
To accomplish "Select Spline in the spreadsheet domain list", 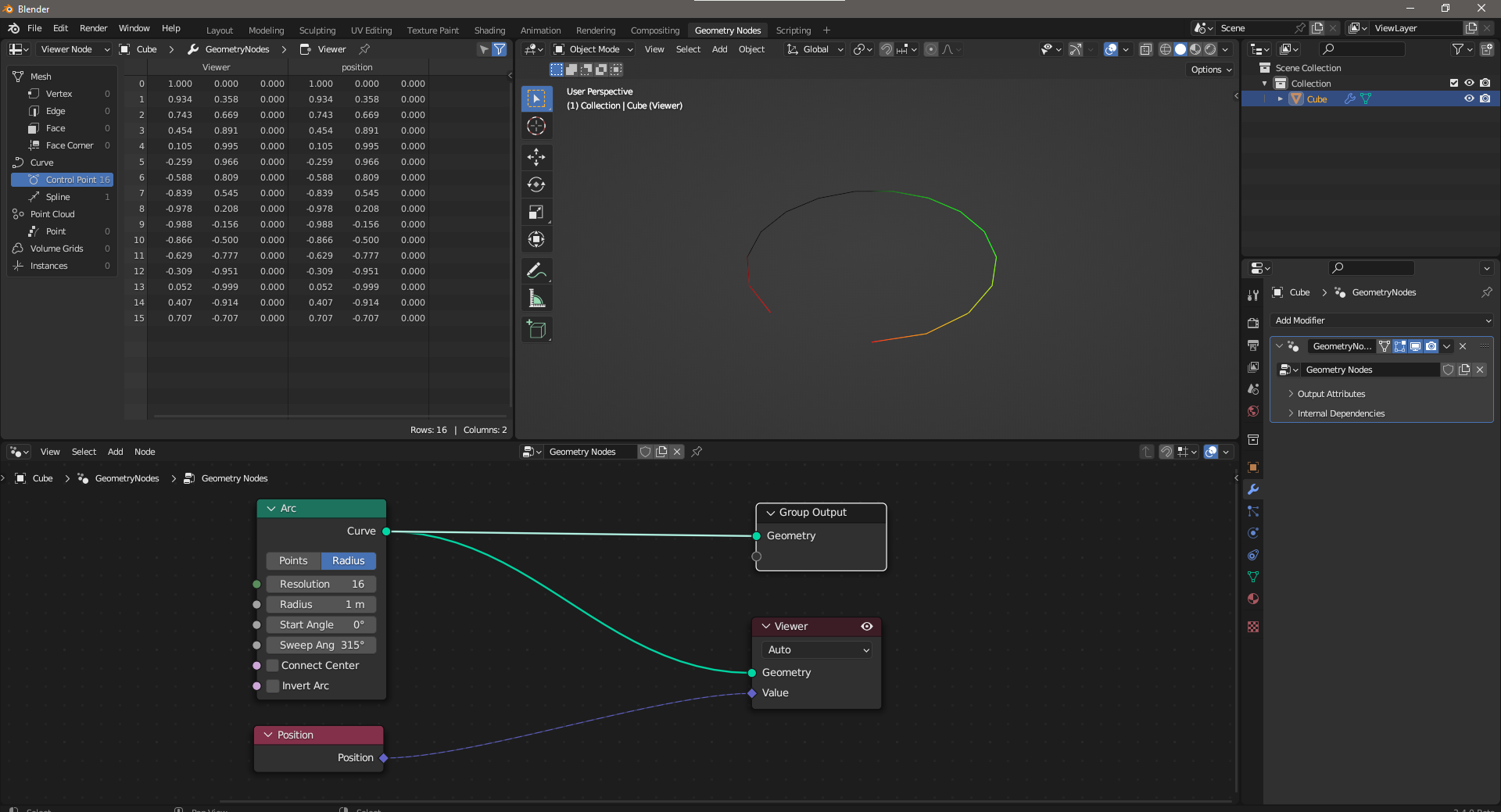I will [58, 197].
